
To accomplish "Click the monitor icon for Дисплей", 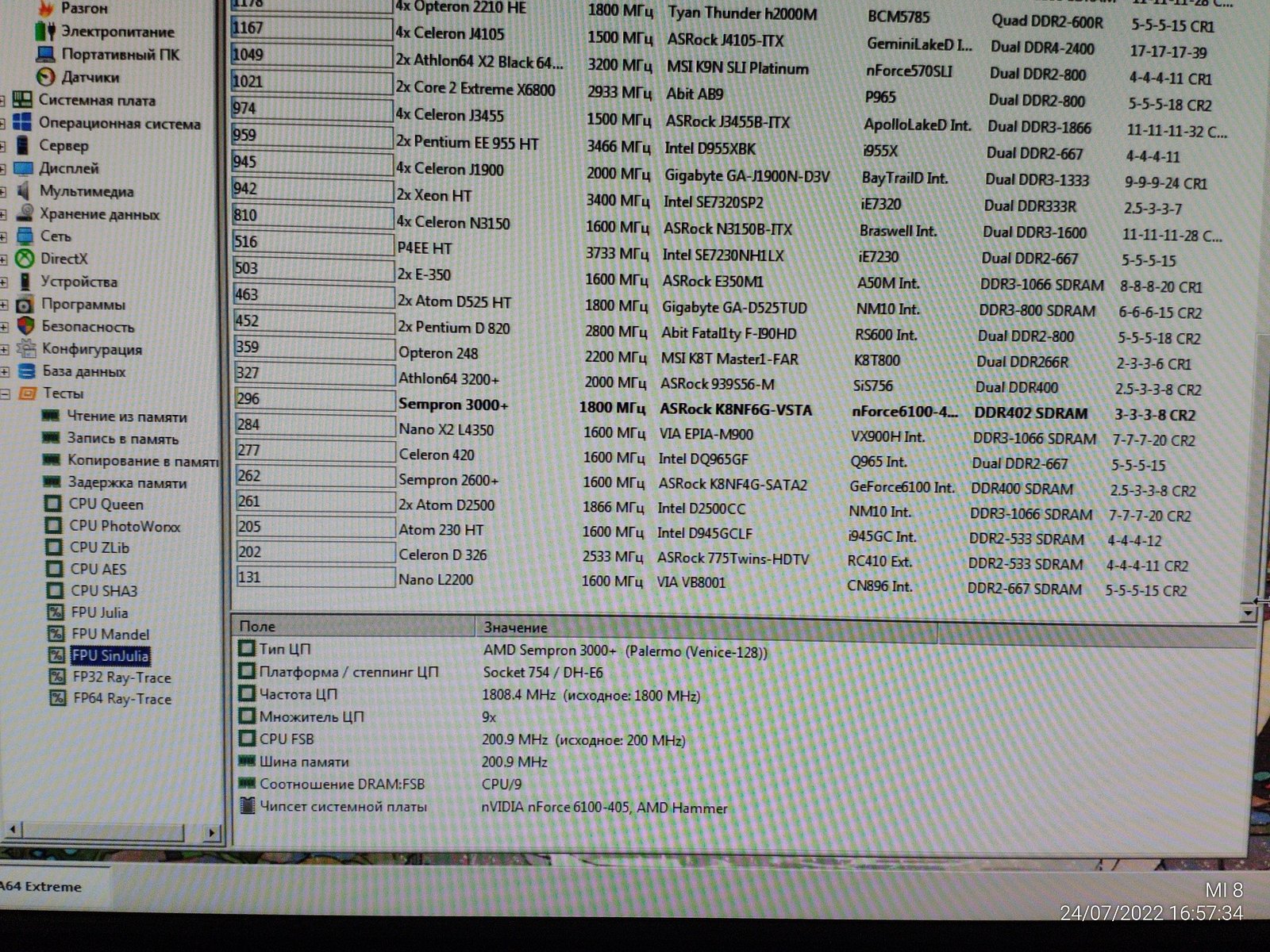I will click(x=24, y=168).
